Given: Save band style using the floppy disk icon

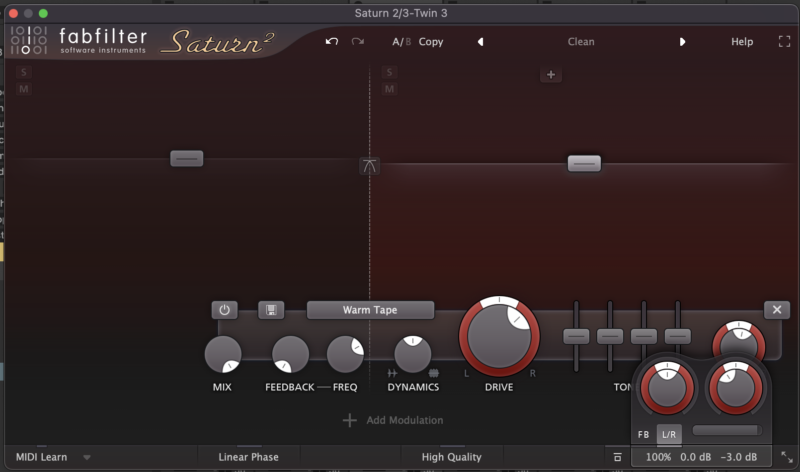Looking at the screenshot, I should point(271,310).
